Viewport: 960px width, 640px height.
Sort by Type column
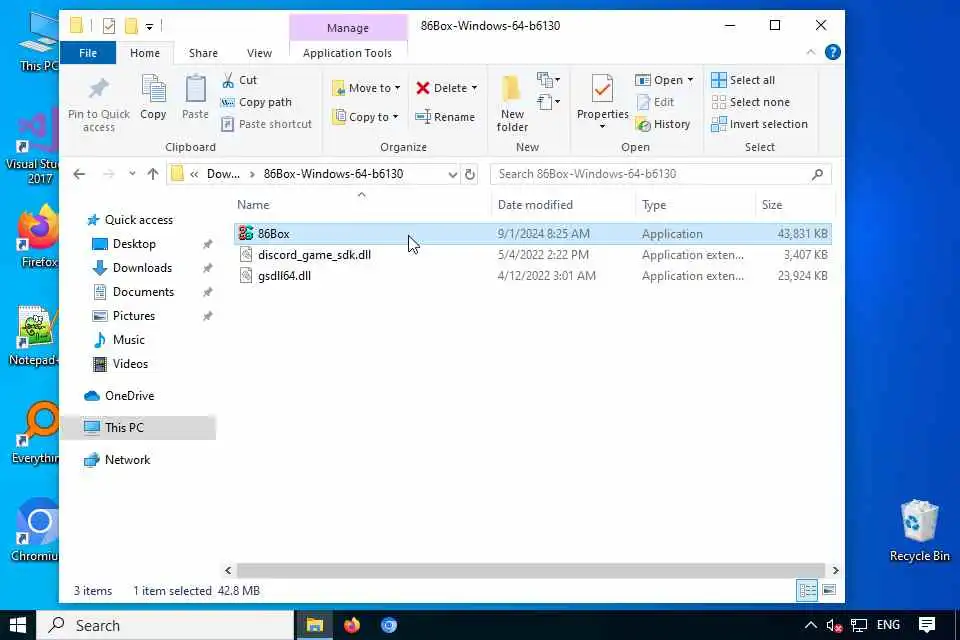pyautogui.click(x=696, y=205)
